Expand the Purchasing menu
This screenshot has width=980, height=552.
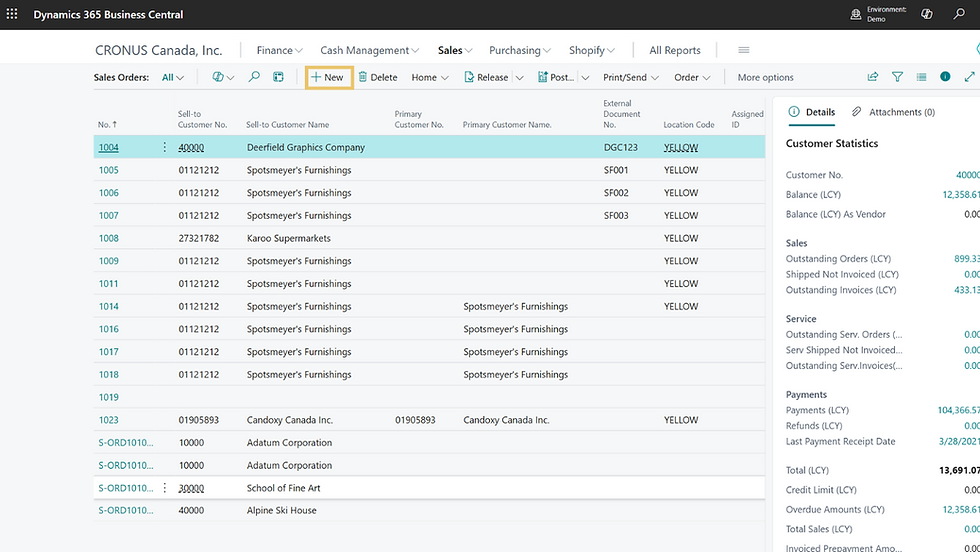click(x=519, y=50)
